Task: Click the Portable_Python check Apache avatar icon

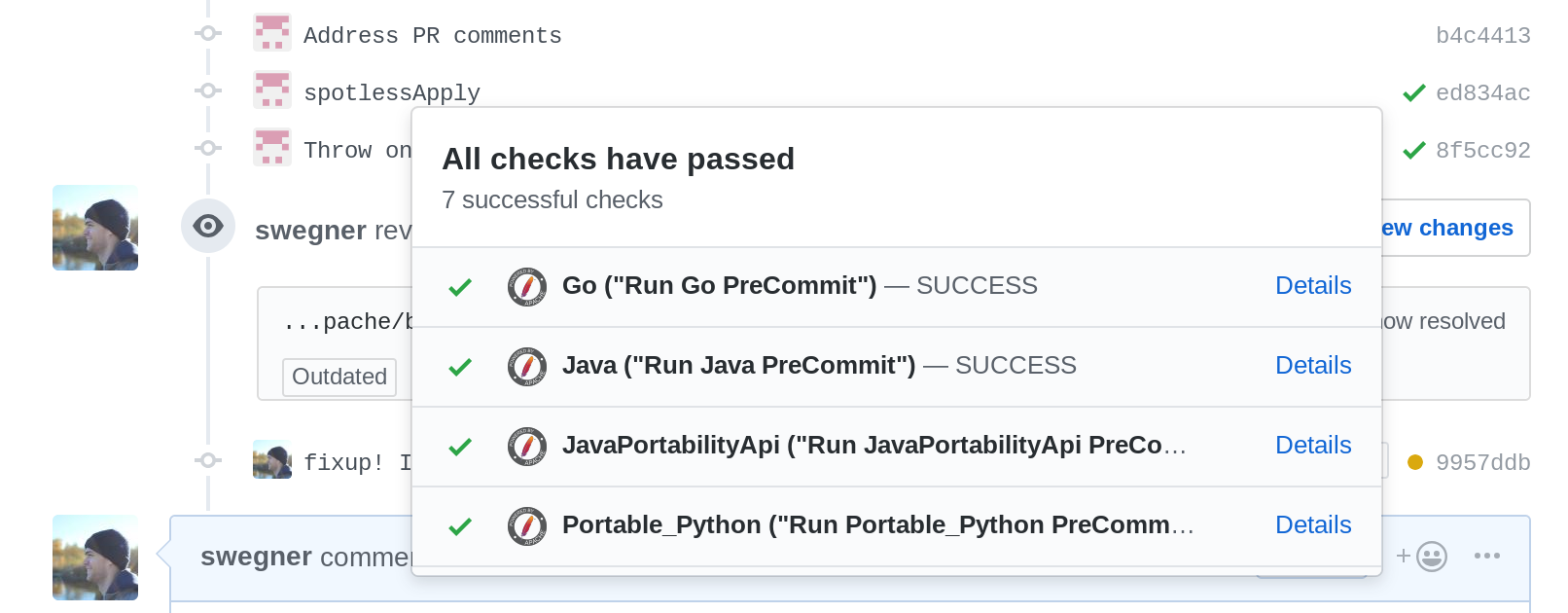Action: click(526, 526)
